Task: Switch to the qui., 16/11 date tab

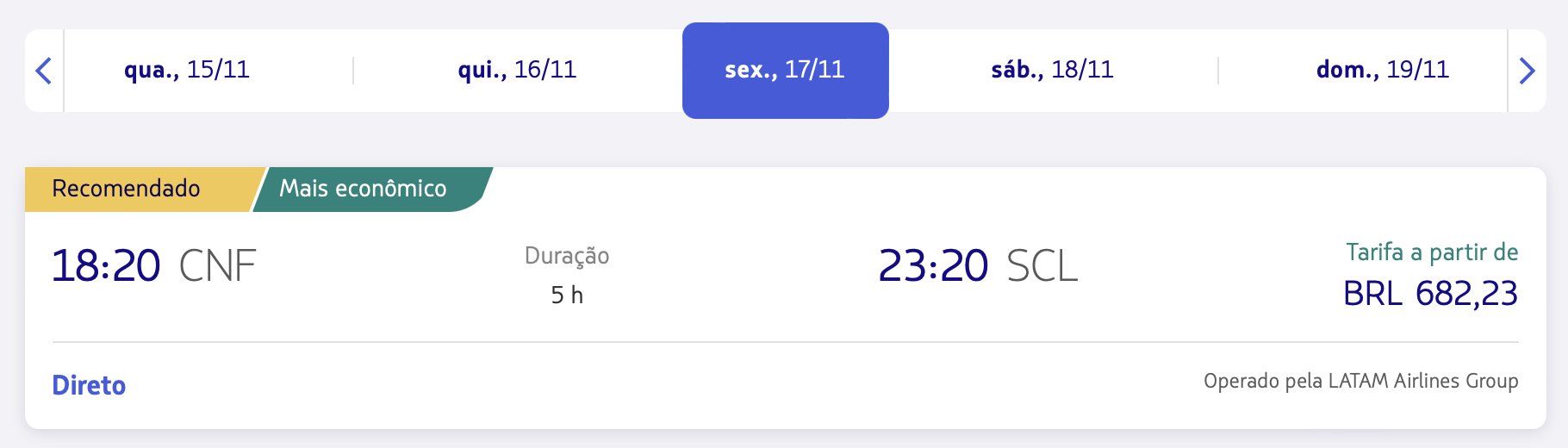Action: point(517,70)
